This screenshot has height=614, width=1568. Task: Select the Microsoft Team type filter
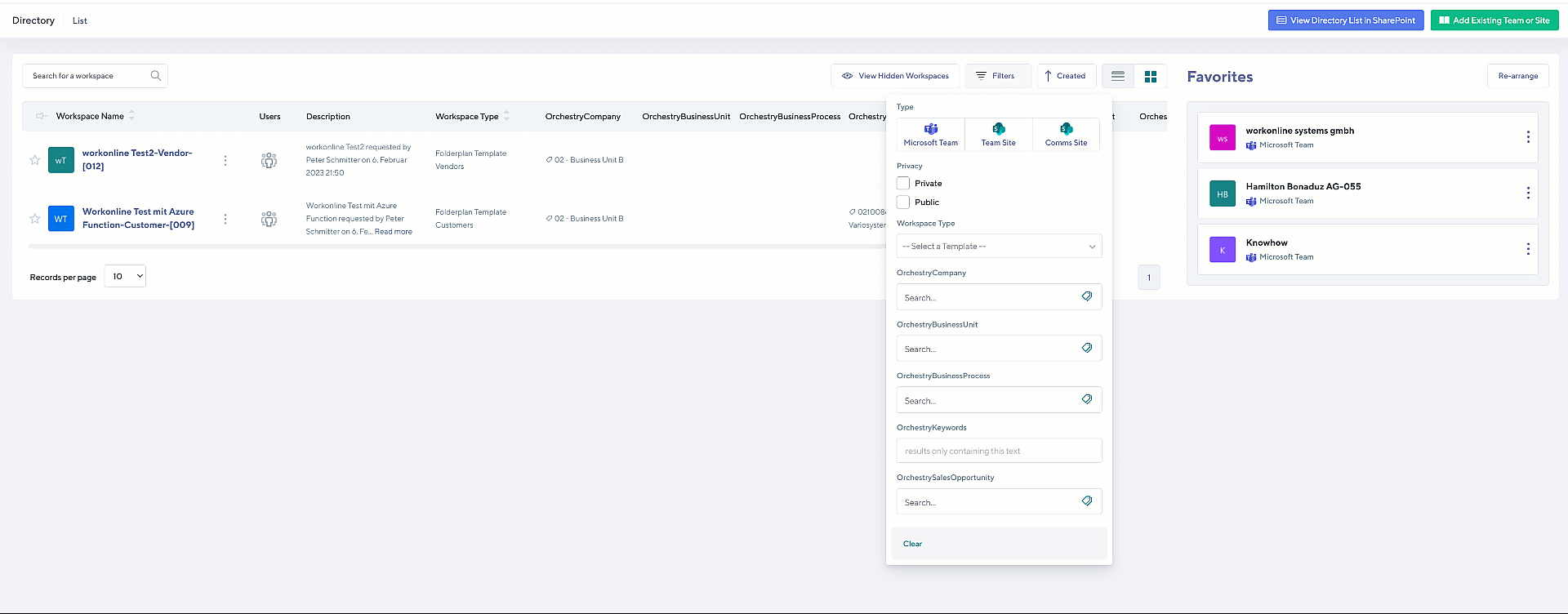tap(930, 135)
